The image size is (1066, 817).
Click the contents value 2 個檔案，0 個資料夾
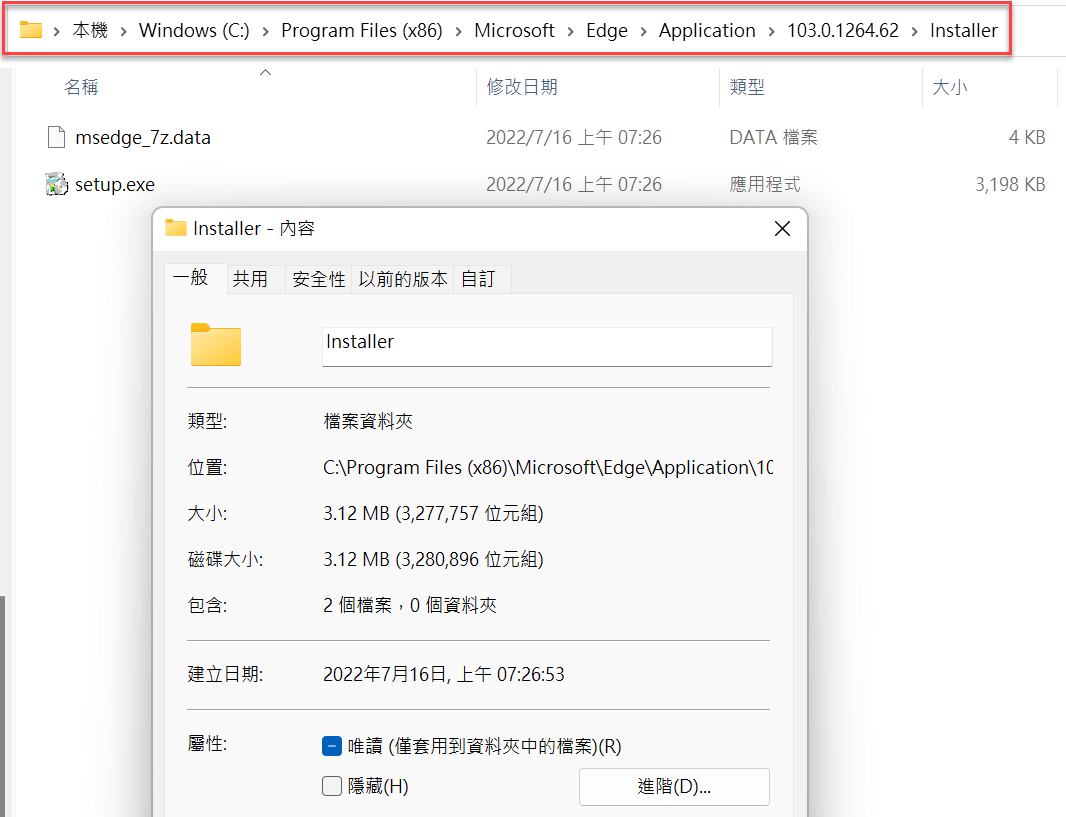(410, 605)
